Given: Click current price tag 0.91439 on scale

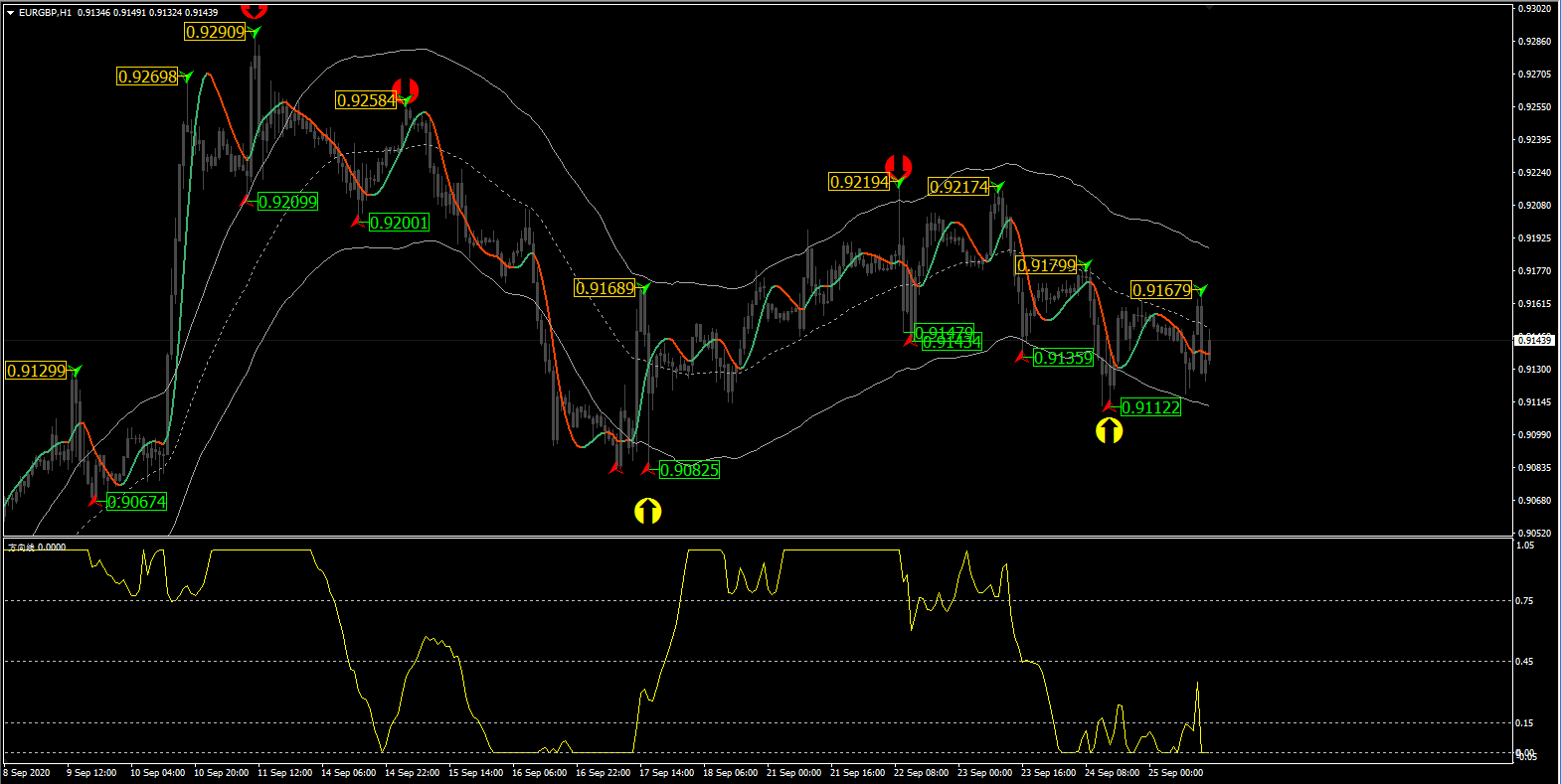Looking at the screenshot, I should tap(1534, 340).
